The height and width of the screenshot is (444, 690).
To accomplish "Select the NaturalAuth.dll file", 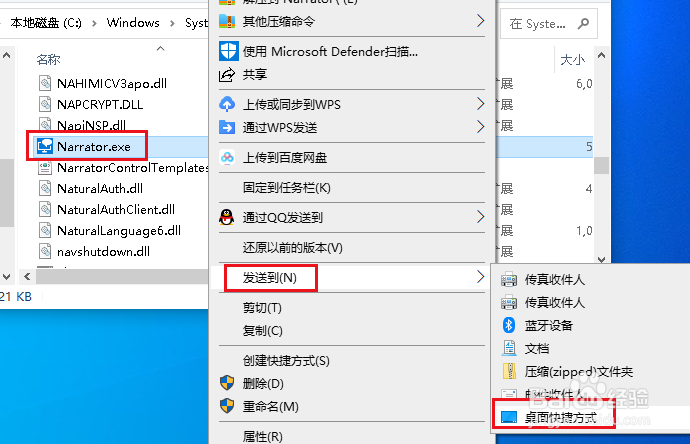I will (100, 189).
